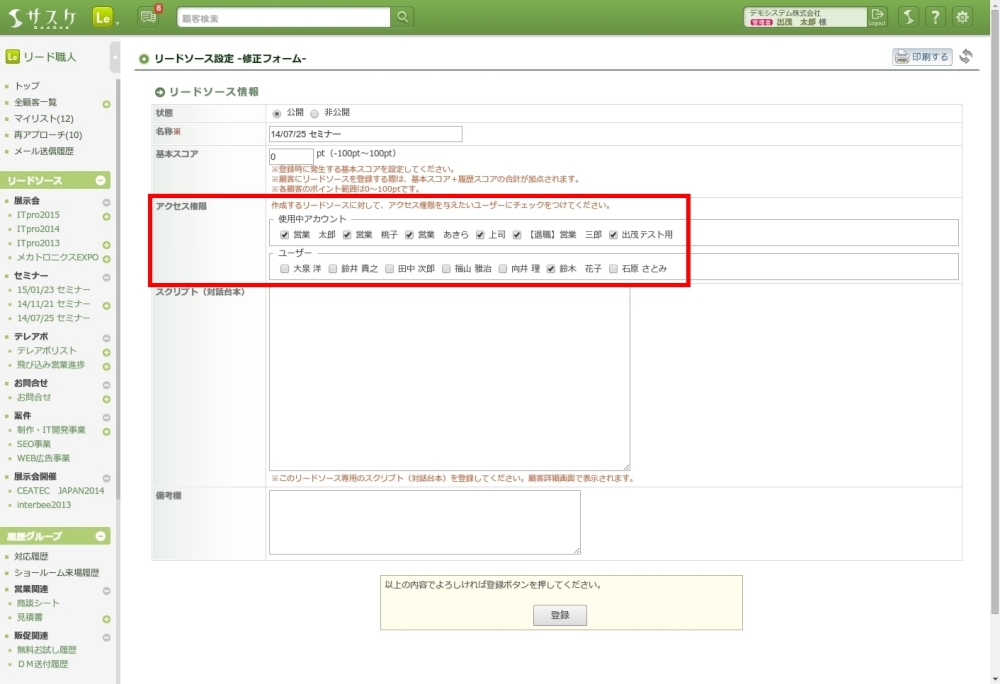Open the Le app switcher dropdown

coord(104,17)
